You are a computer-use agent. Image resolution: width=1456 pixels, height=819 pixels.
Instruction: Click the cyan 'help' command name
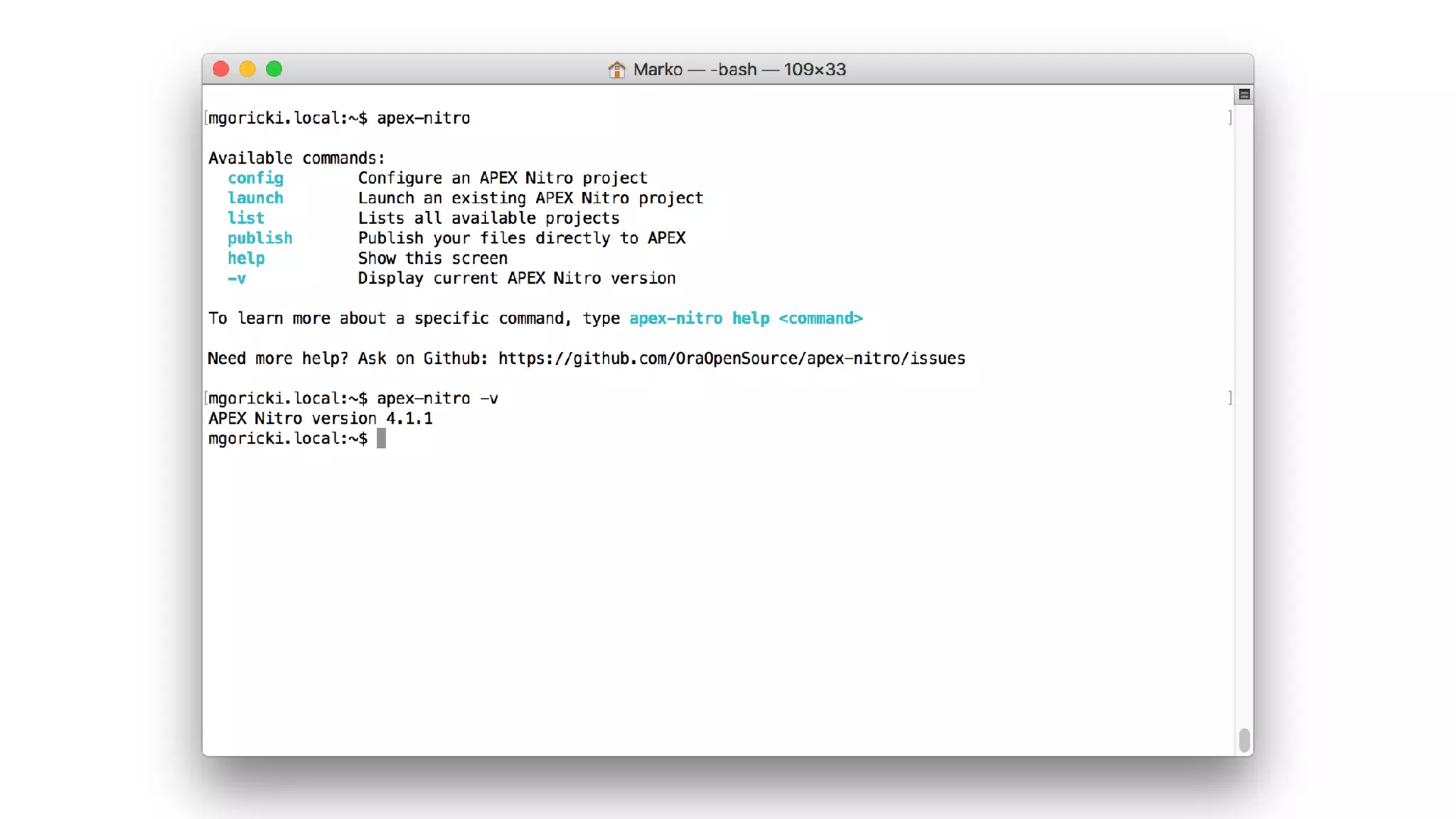pos(246,258)
